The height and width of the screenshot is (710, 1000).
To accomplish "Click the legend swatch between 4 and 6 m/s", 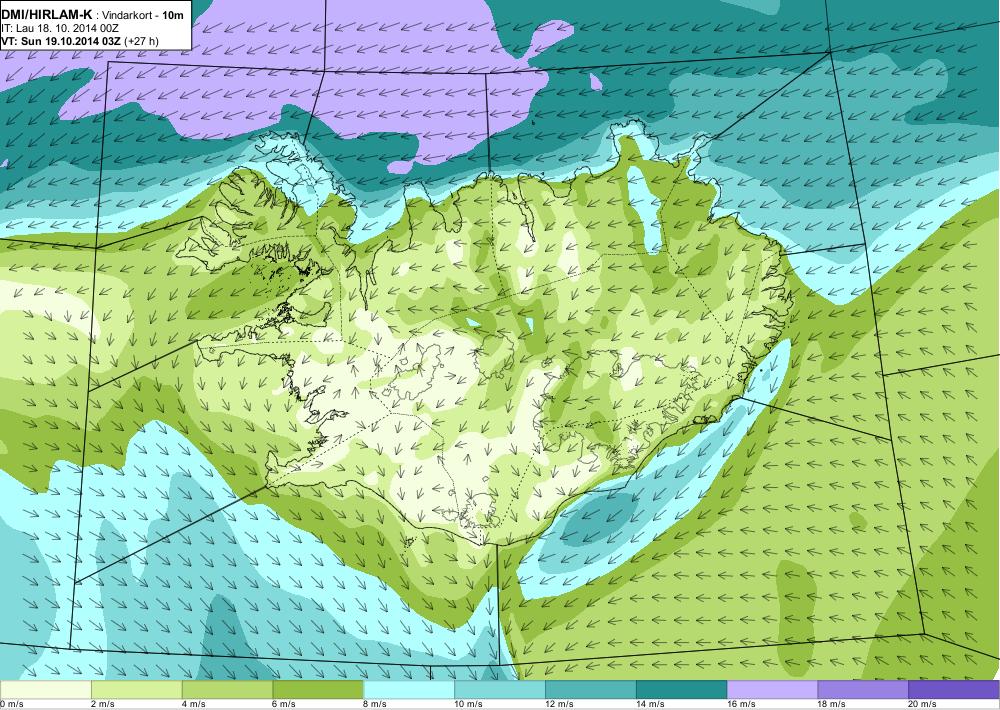I will tap(228, 690).
